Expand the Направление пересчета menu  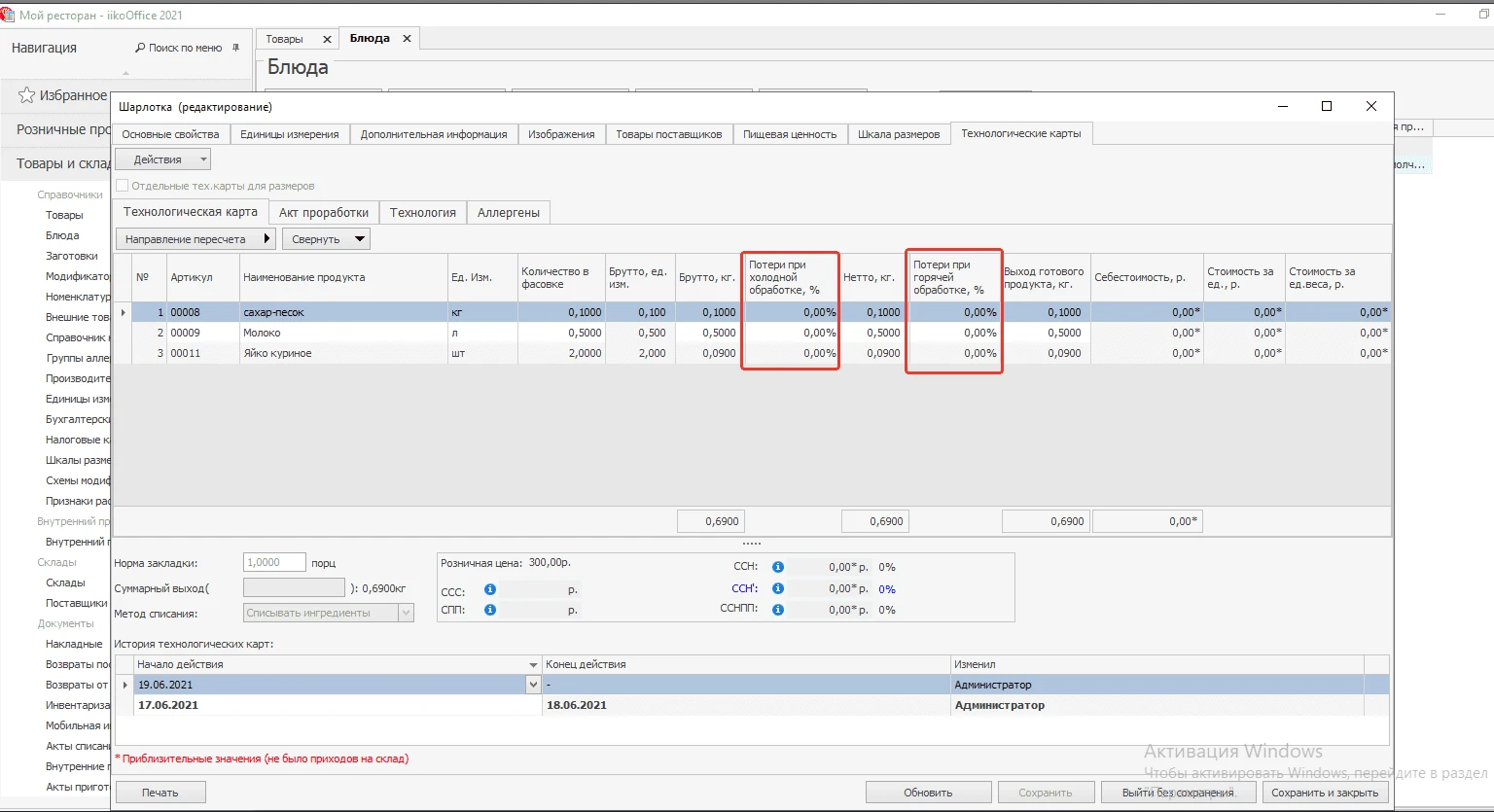point(196,239)
